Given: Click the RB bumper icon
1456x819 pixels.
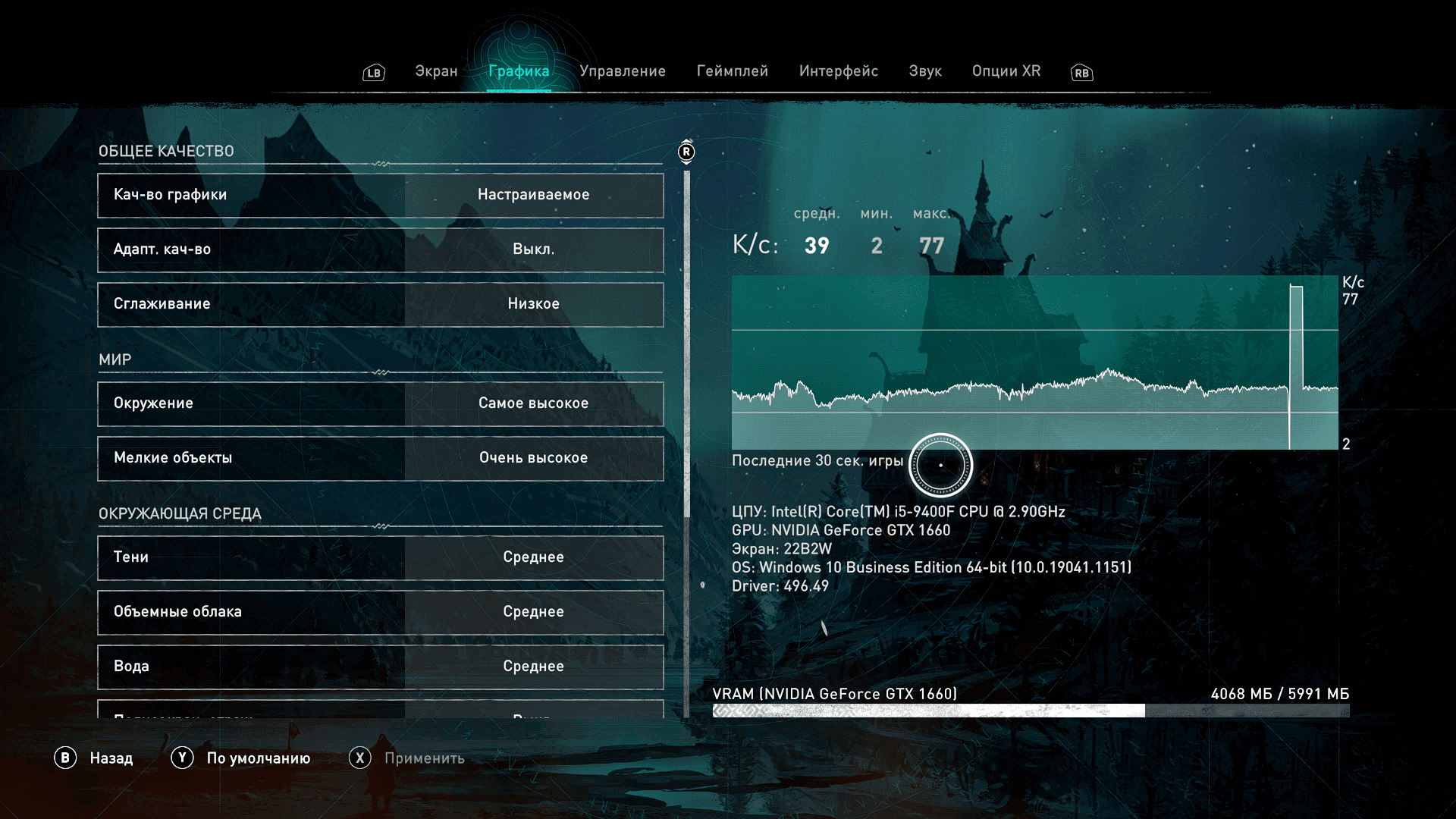Looking at the screenshot, I should tap(1081, 73).
